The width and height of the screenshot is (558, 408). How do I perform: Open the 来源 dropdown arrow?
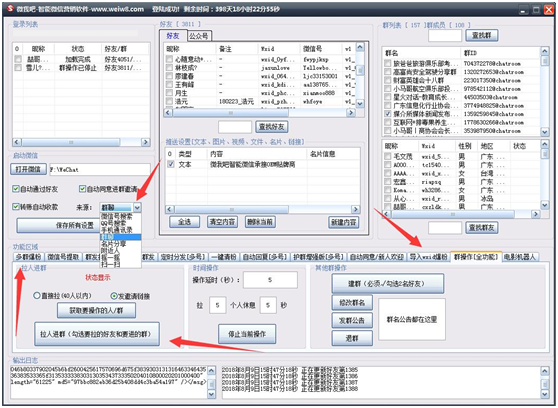pyautogui.click(x=137, y=207)
